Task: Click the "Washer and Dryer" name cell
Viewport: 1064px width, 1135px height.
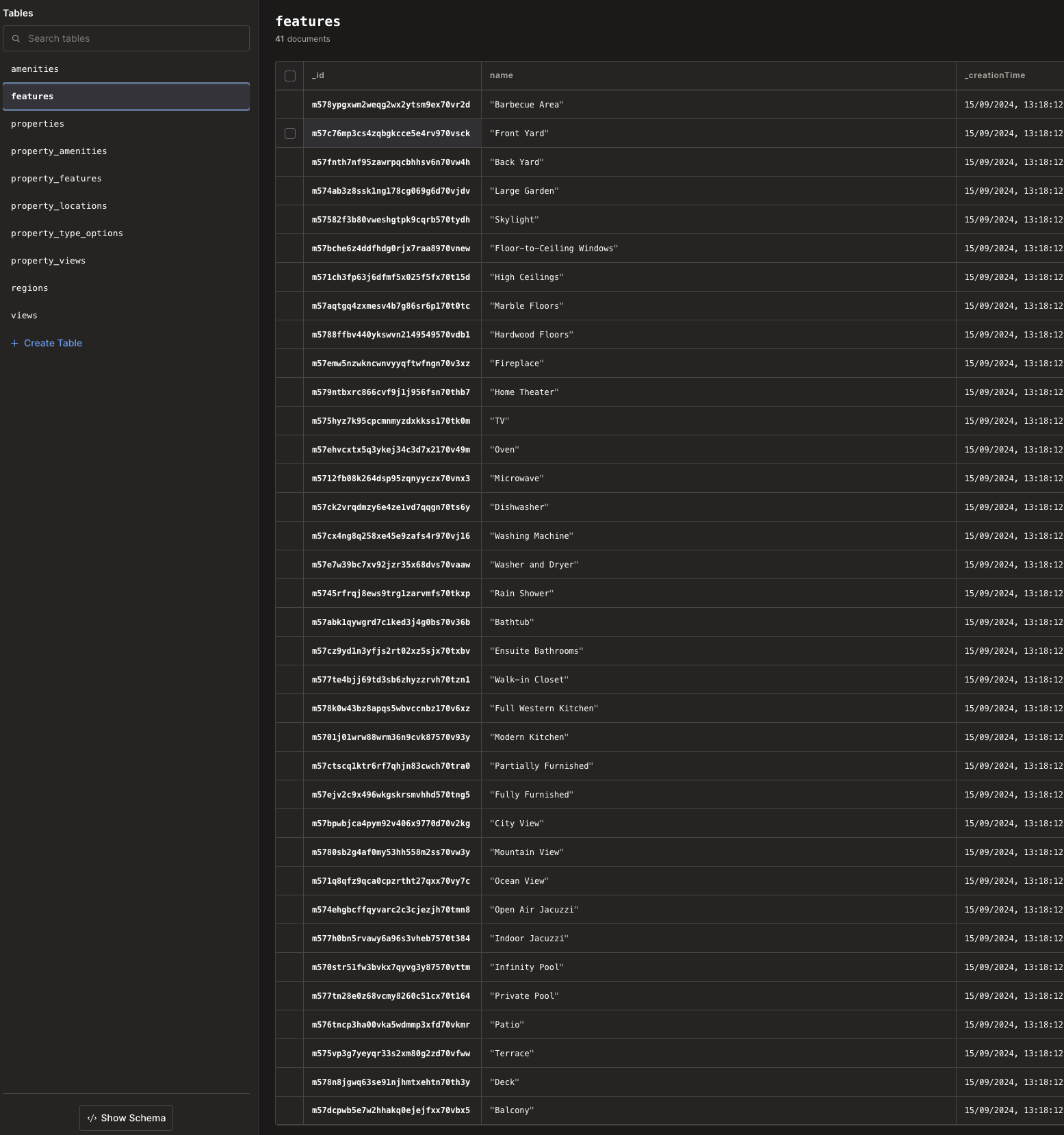Action: tap(718, 565)
